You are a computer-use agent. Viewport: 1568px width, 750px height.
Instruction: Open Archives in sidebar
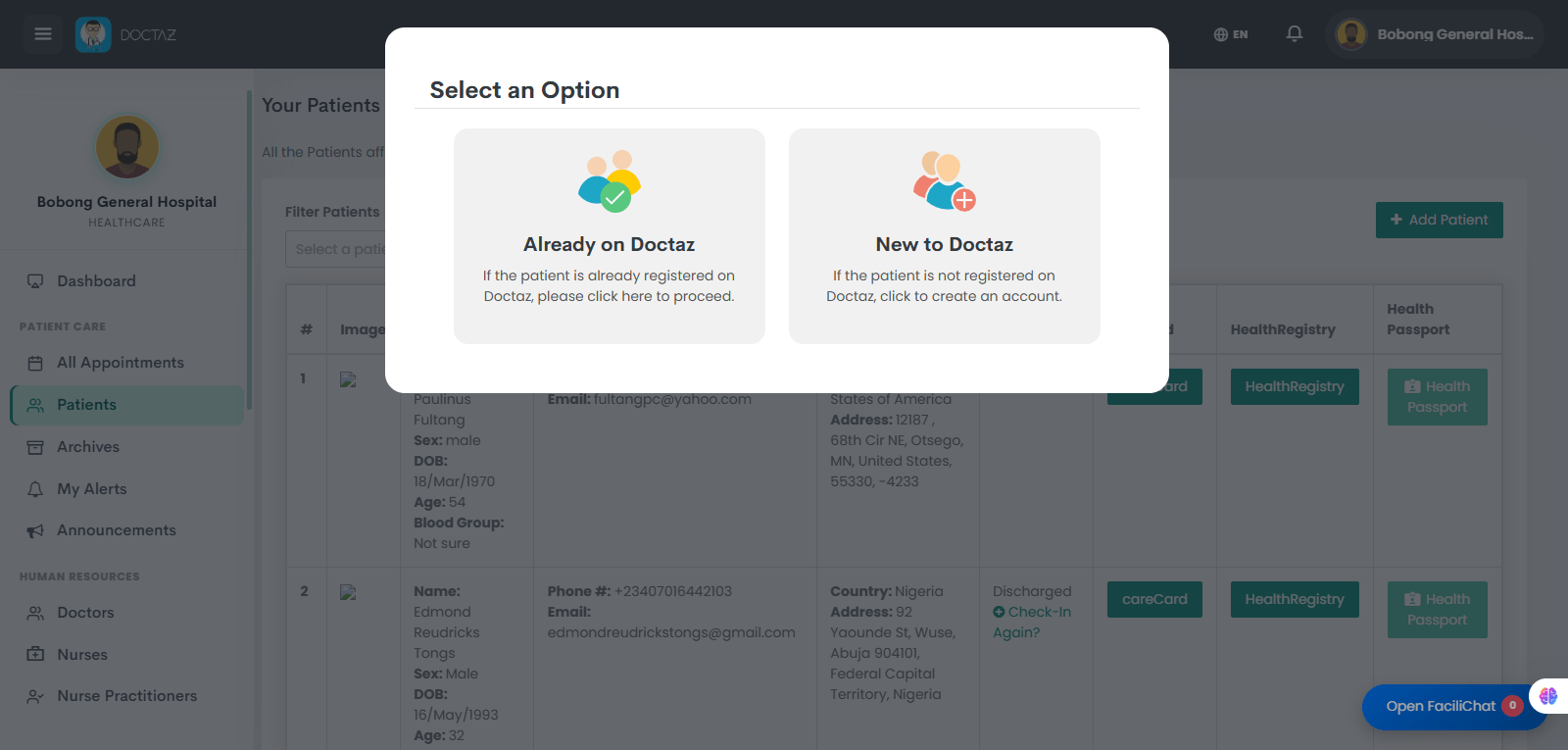tap(126, 447)
